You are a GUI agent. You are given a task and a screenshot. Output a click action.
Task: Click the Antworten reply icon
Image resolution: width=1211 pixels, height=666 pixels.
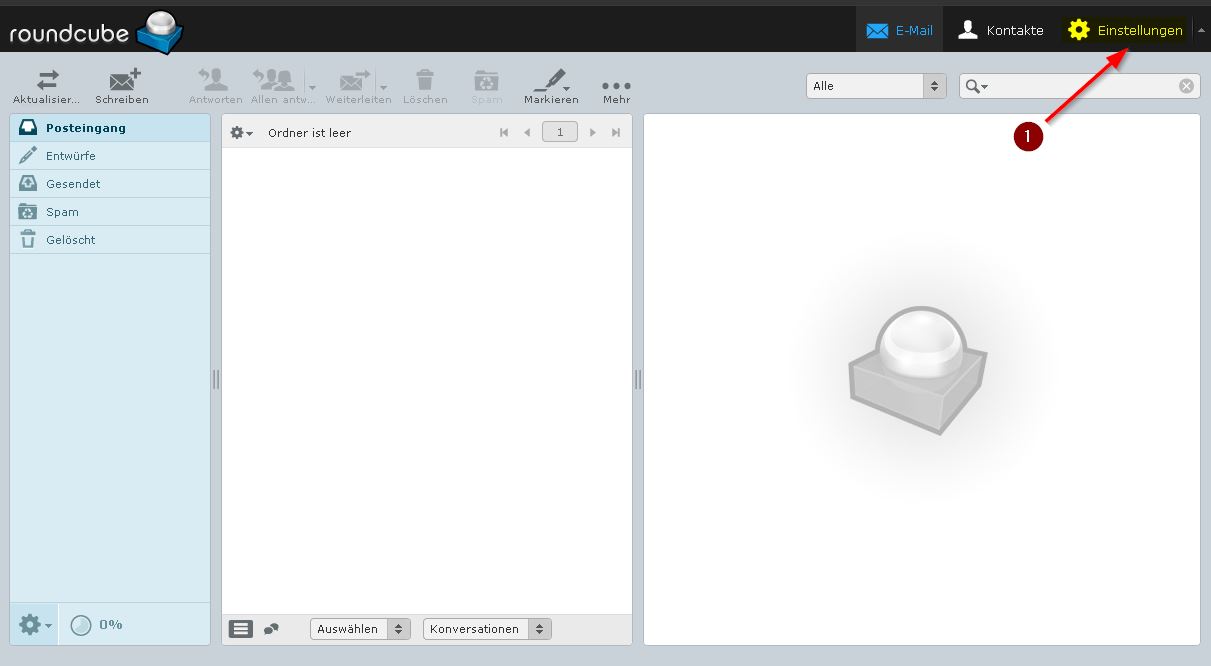(215, 81)
